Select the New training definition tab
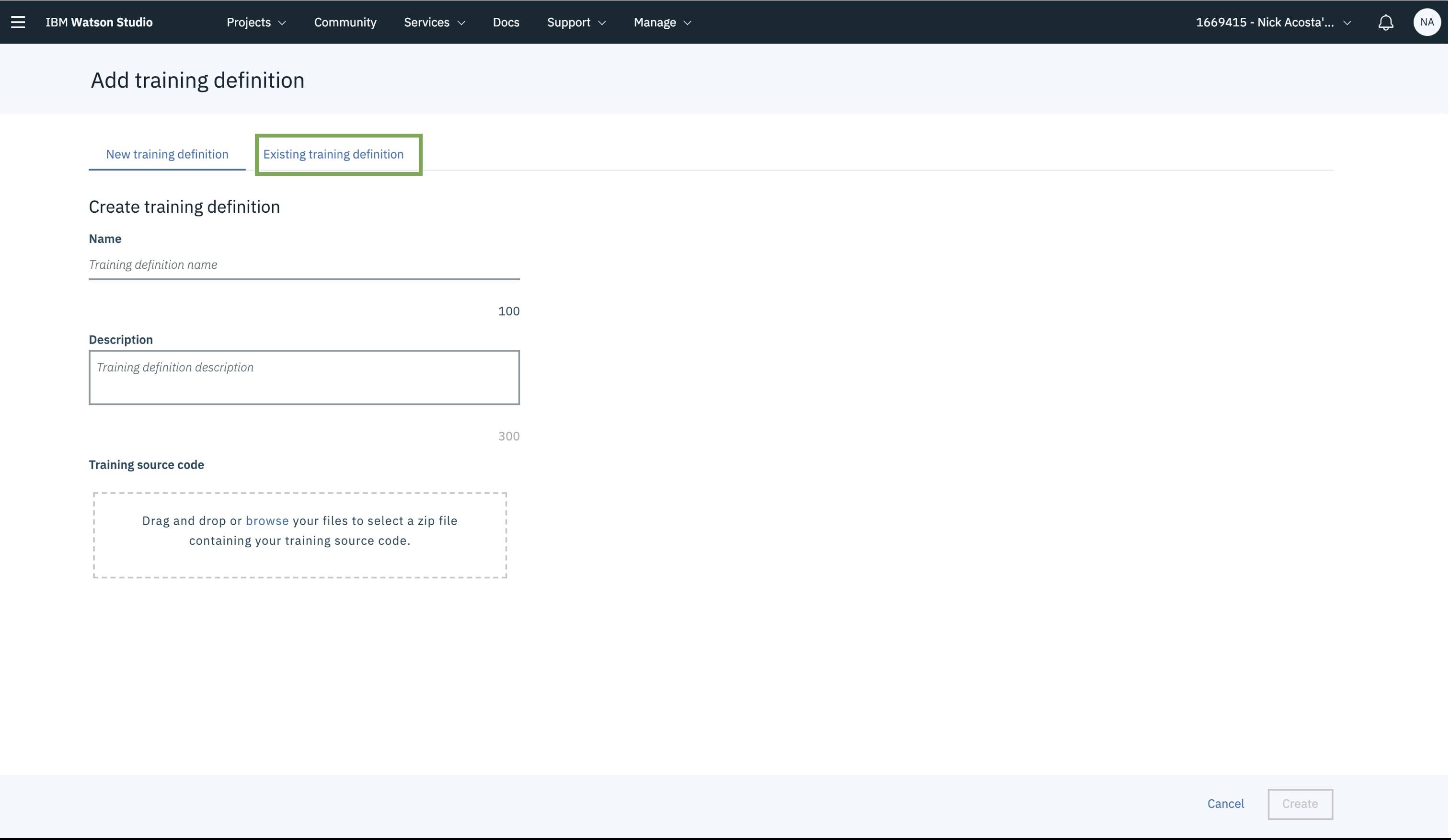1451x840 pixels. [x=168, y=154]
